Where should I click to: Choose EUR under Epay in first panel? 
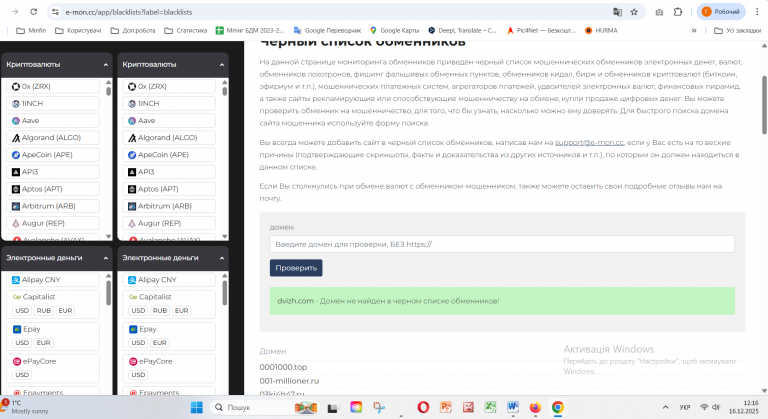[44, 343]
